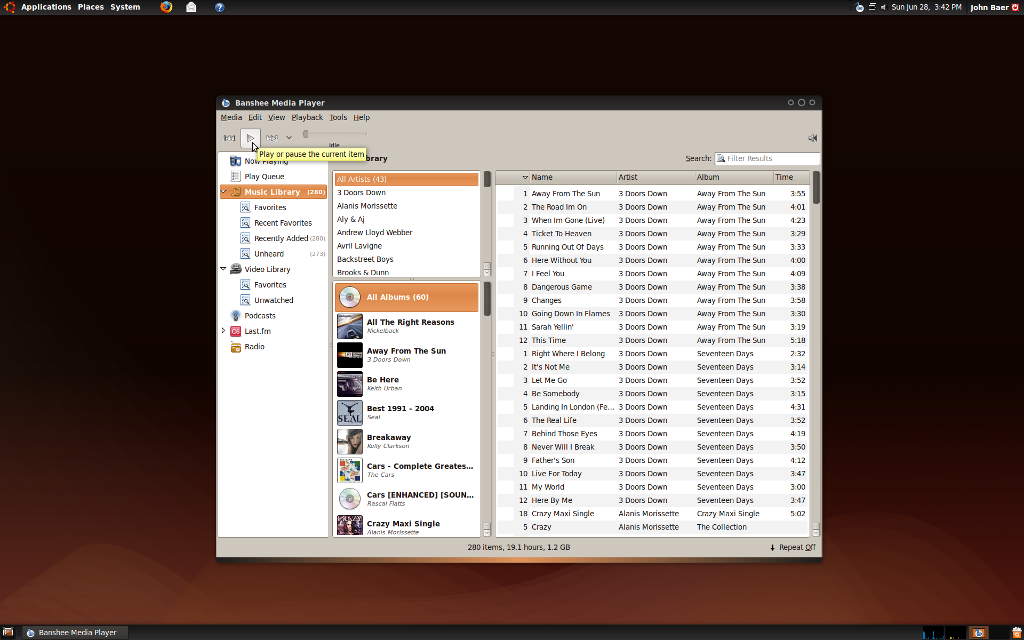Open the Places menu in top panel
Viewport: 1024px width, 640px height.
91,7
